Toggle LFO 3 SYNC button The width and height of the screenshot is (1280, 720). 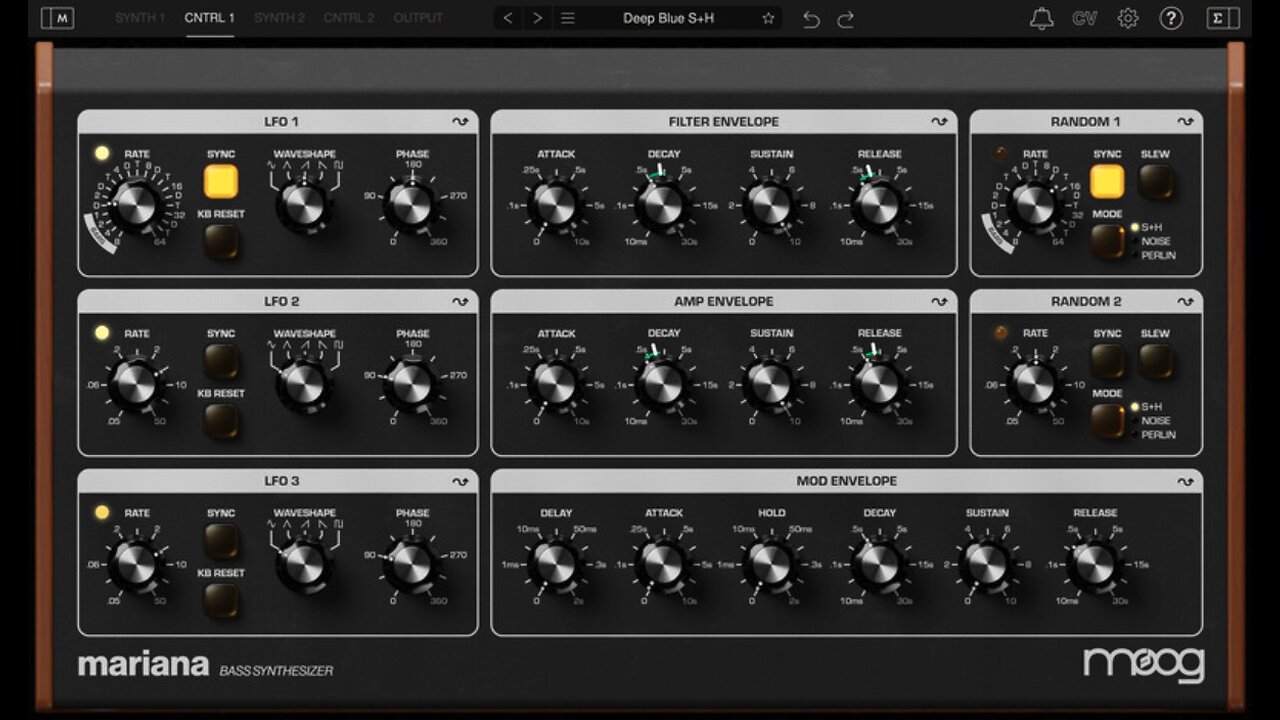[221, 541]
